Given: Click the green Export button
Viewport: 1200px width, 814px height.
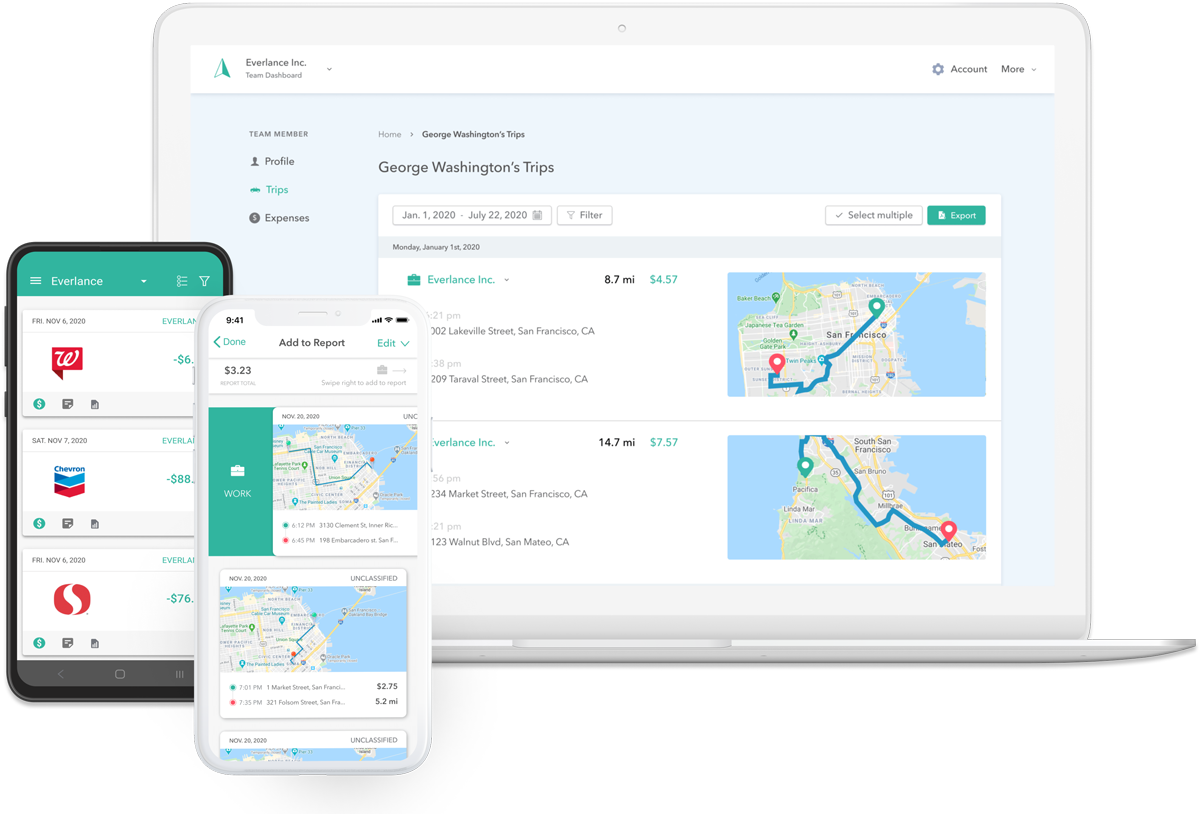Looking at the screenshot, I should 956,215.
